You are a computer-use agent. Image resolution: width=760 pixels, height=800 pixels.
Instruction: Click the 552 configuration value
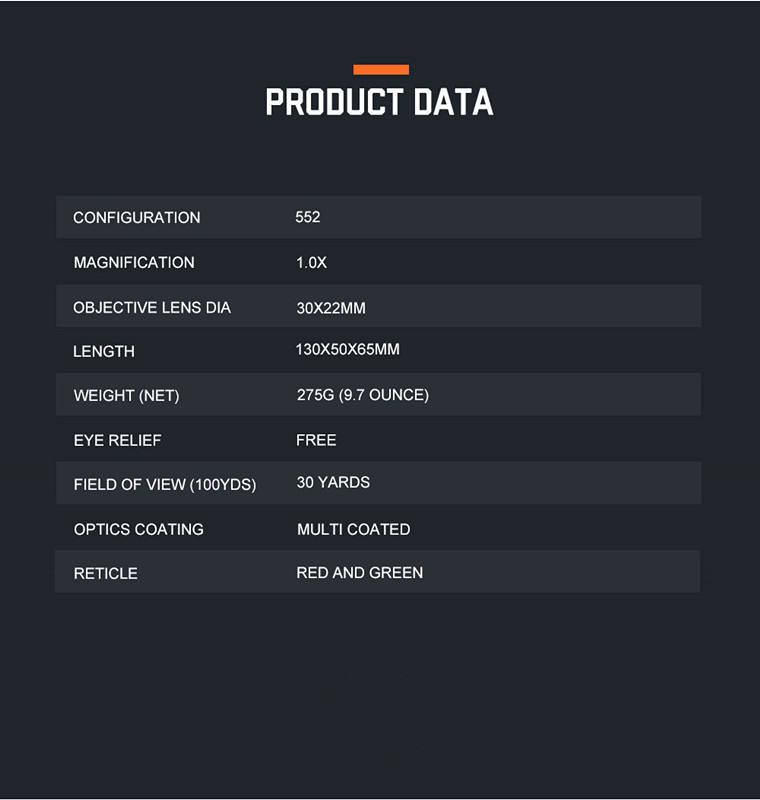click(308, 217)
